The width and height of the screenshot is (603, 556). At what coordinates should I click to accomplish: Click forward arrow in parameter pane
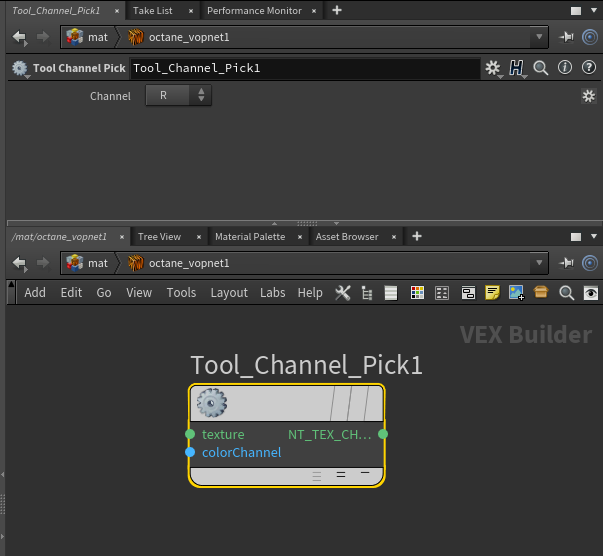[x=43, y=37]
